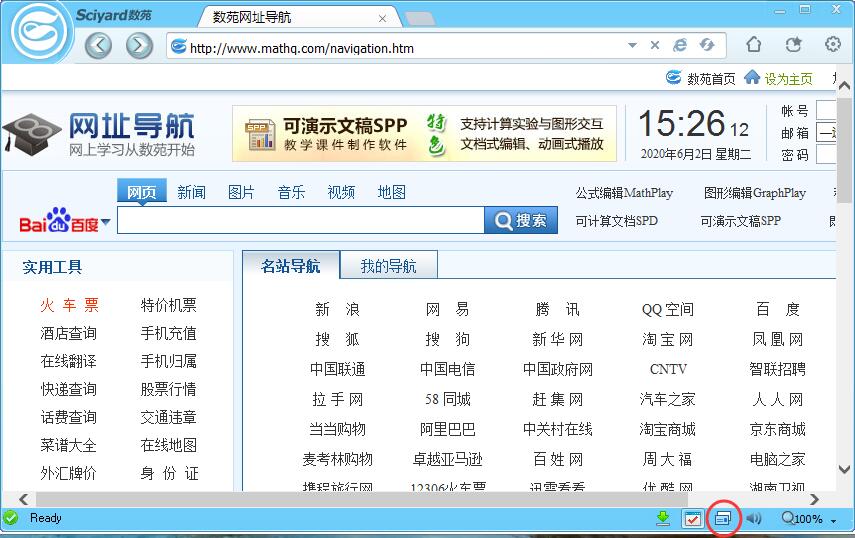Image resolution: width=855 pixels, height=538 pixels.
Task: Switch to 我的导航 tab
Action: click(x=388, y=266)
